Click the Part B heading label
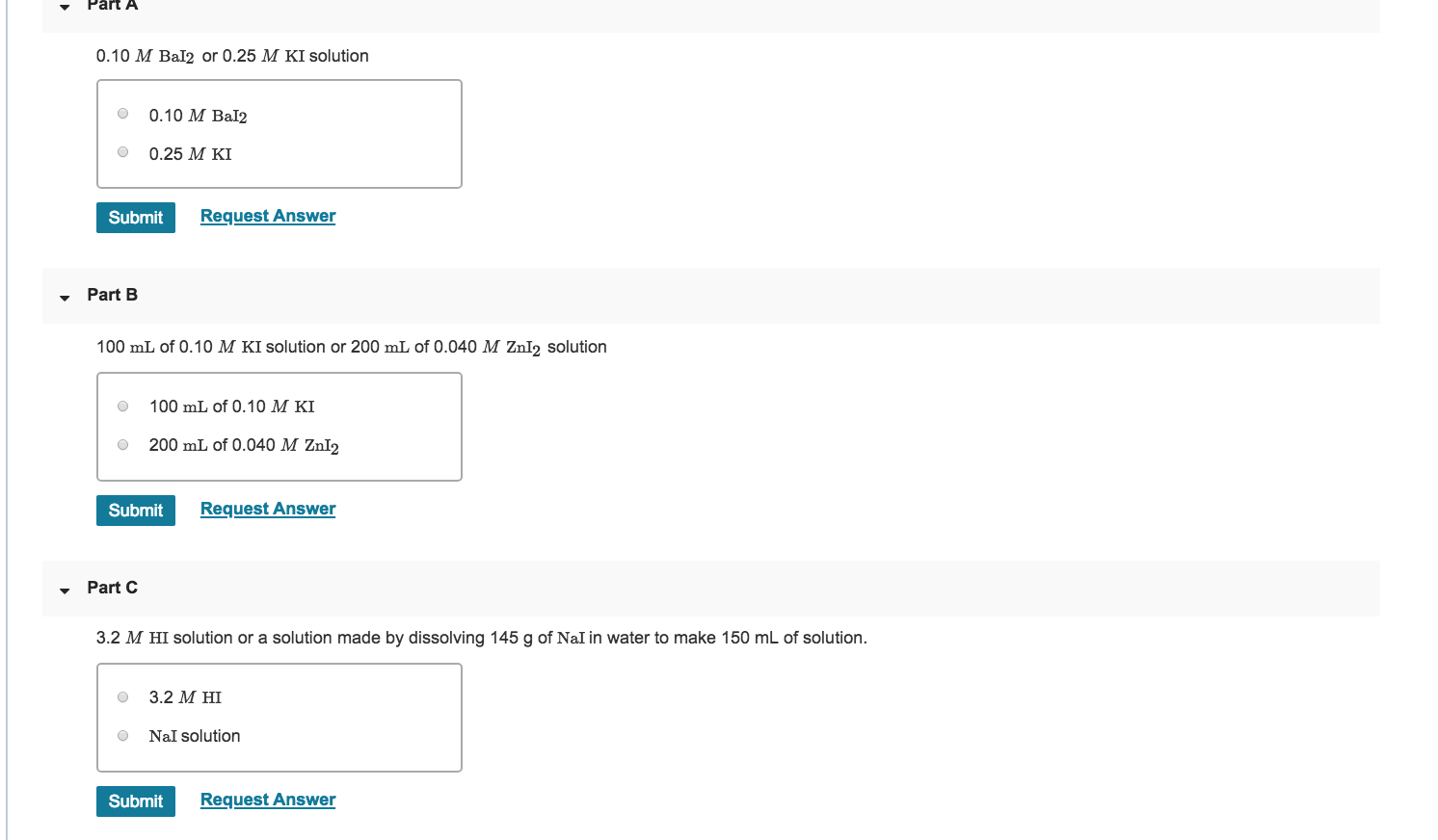This screenshot has width=1438, height=840. coord(113,295)
